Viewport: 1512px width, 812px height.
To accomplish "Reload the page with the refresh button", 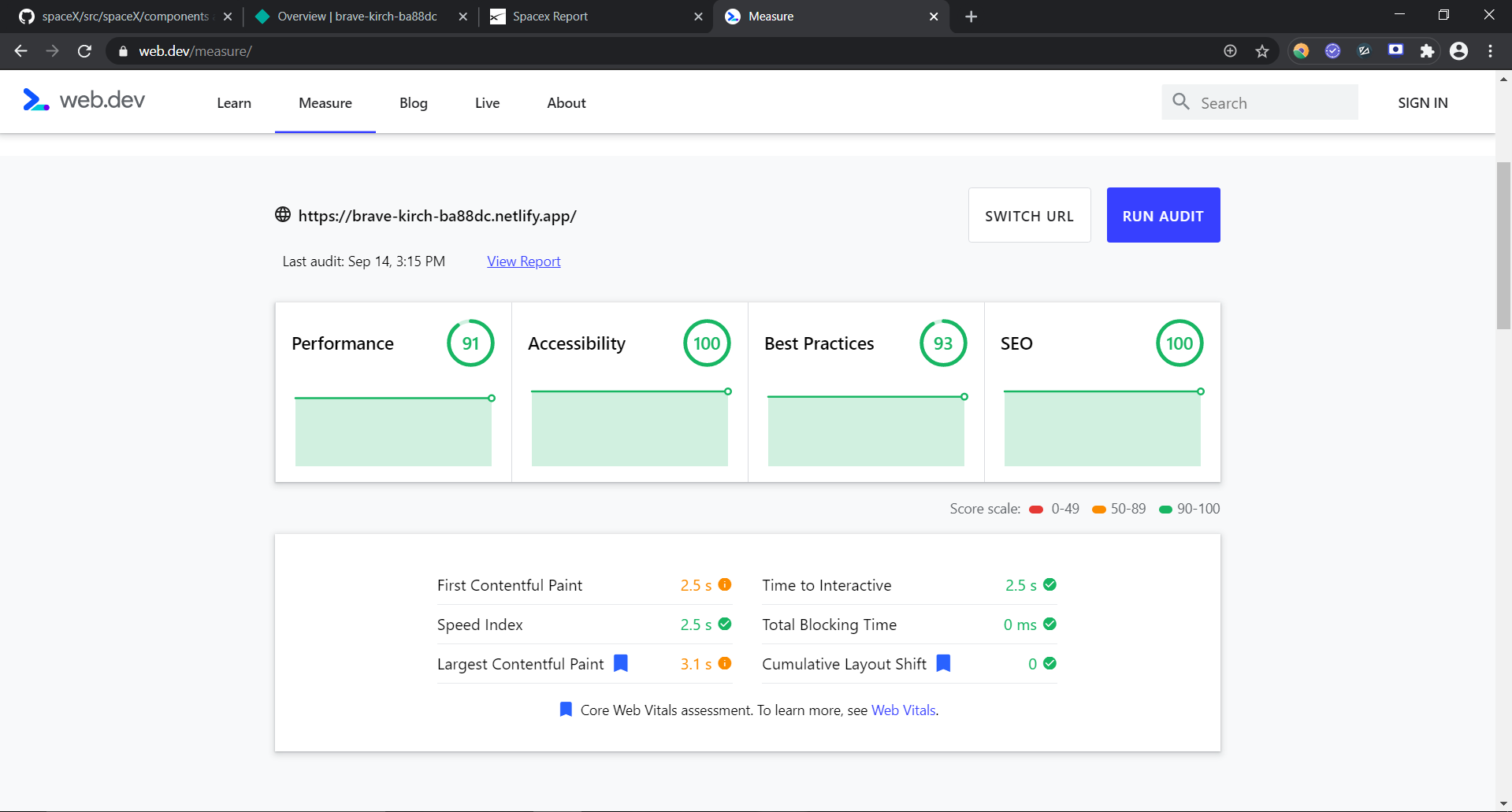I will 84,51.
